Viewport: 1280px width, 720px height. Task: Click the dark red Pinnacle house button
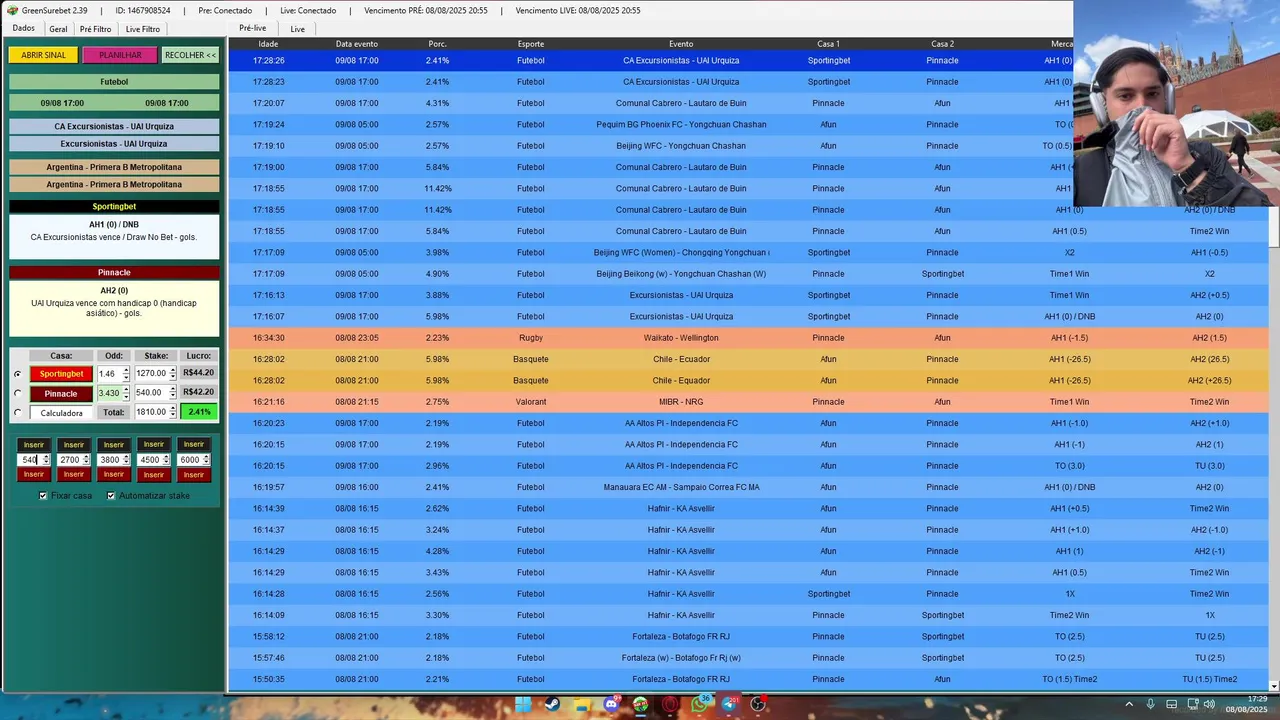61,393
